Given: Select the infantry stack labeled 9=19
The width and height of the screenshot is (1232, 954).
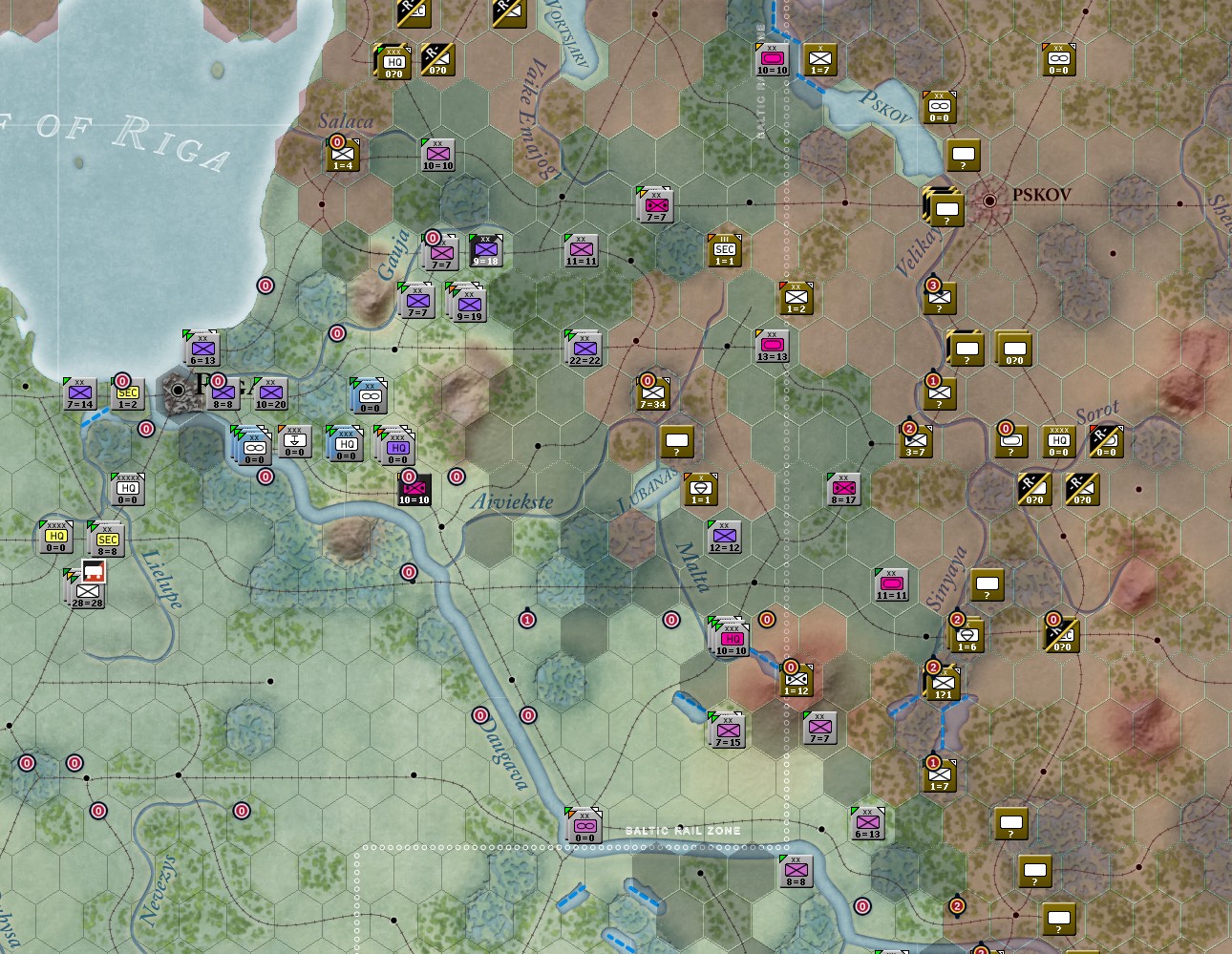Looking at the screenshot, I should [468, 303].
